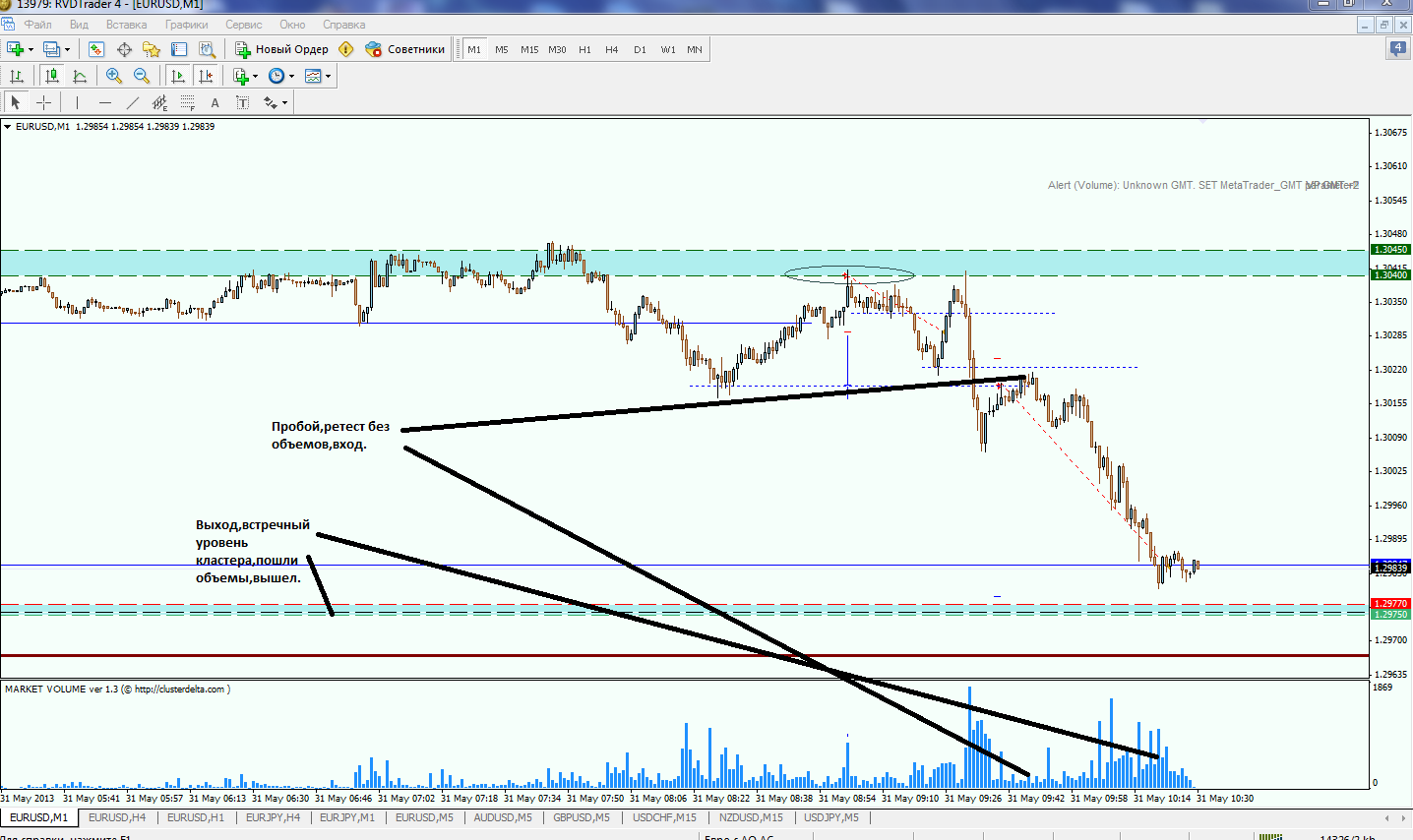Viewport: 1413px width, 840px height.
Task: Select line chart display mode
Action: [x=80, y=76]
